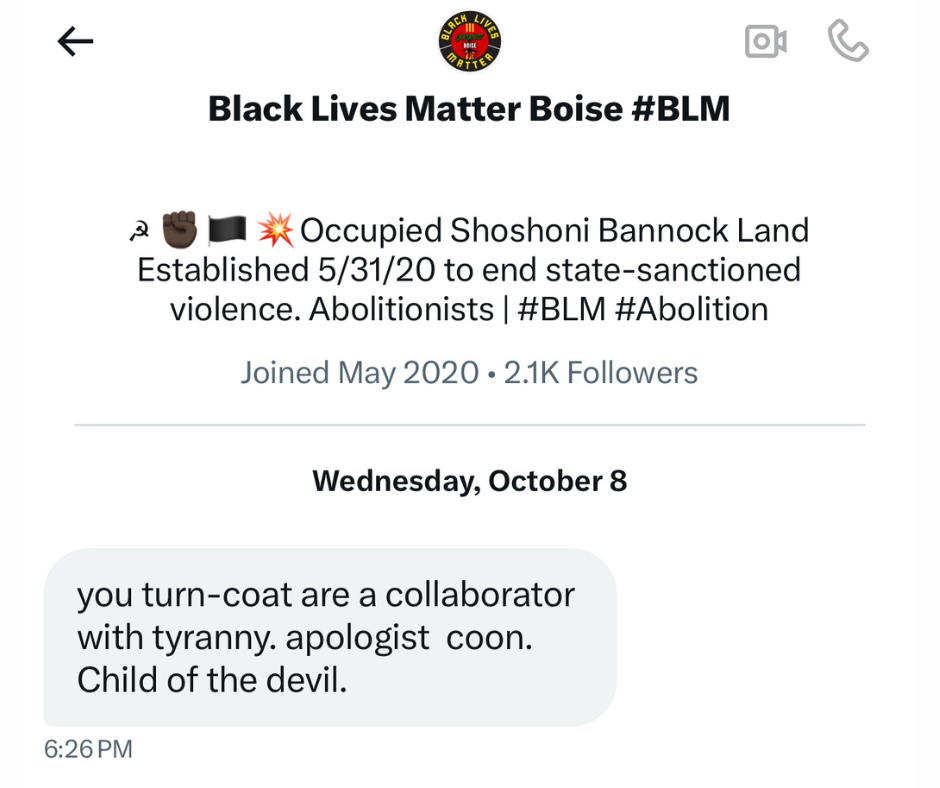Screen dimensions: 940x788
Task: Select the received message bubble
Action: click(329, 637)
